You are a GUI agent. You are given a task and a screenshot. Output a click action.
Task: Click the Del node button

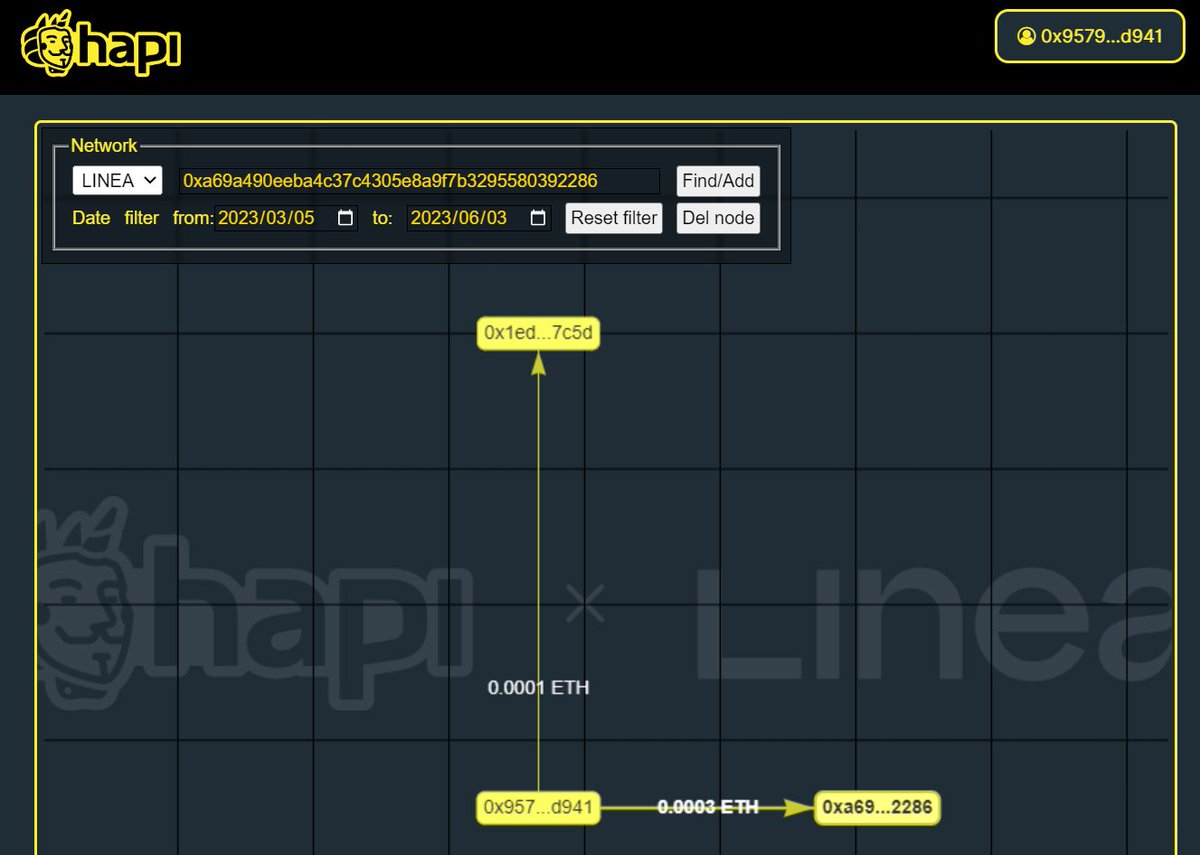pos(718,218)
